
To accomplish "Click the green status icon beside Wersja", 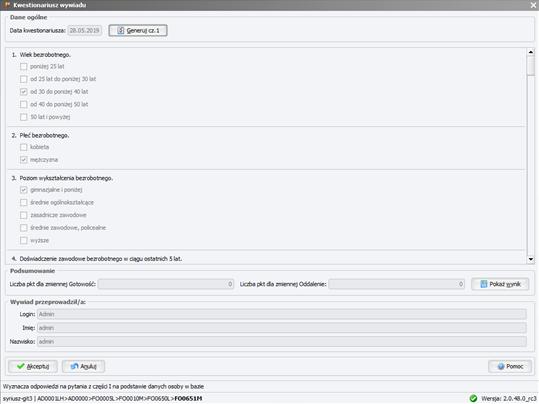I will coord(473,398).
